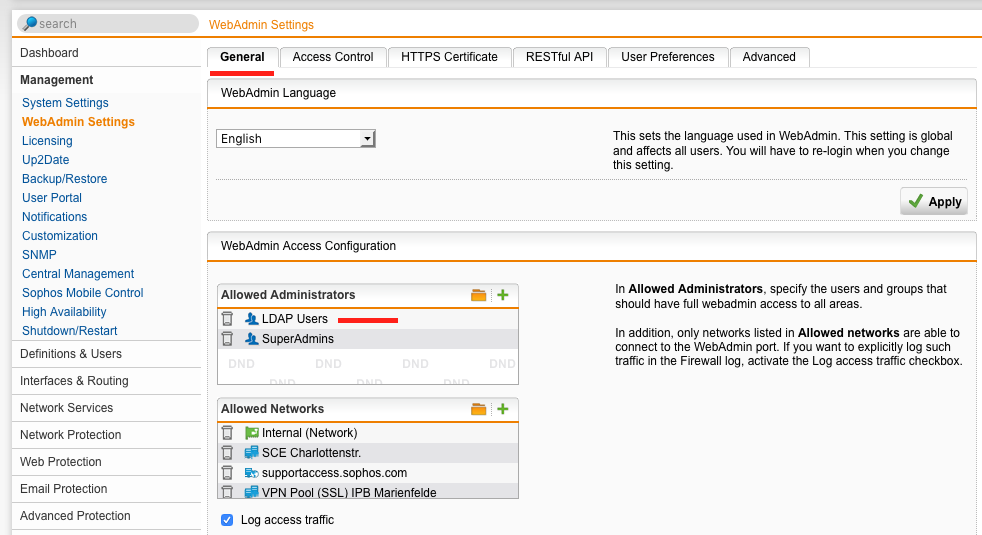982x535 pixels.
Task: Delete SuperAdmins entry using trash icon
Action: coord(228,339)
